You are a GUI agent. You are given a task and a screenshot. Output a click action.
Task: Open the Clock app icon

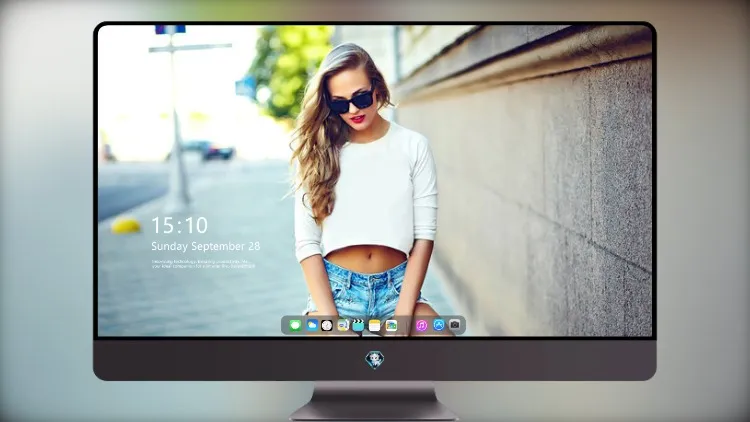coord(327,325)
